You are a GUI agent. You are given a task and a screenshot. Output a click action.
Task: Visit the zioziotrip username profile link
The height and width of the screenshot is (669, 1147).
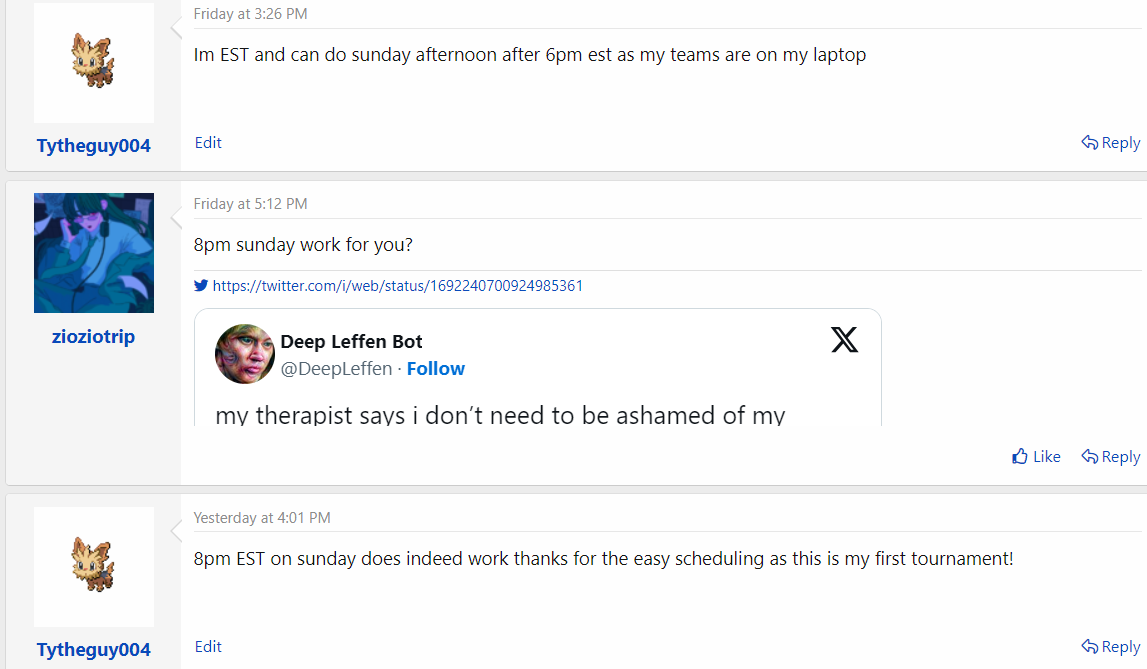click(x=94, y=337)
